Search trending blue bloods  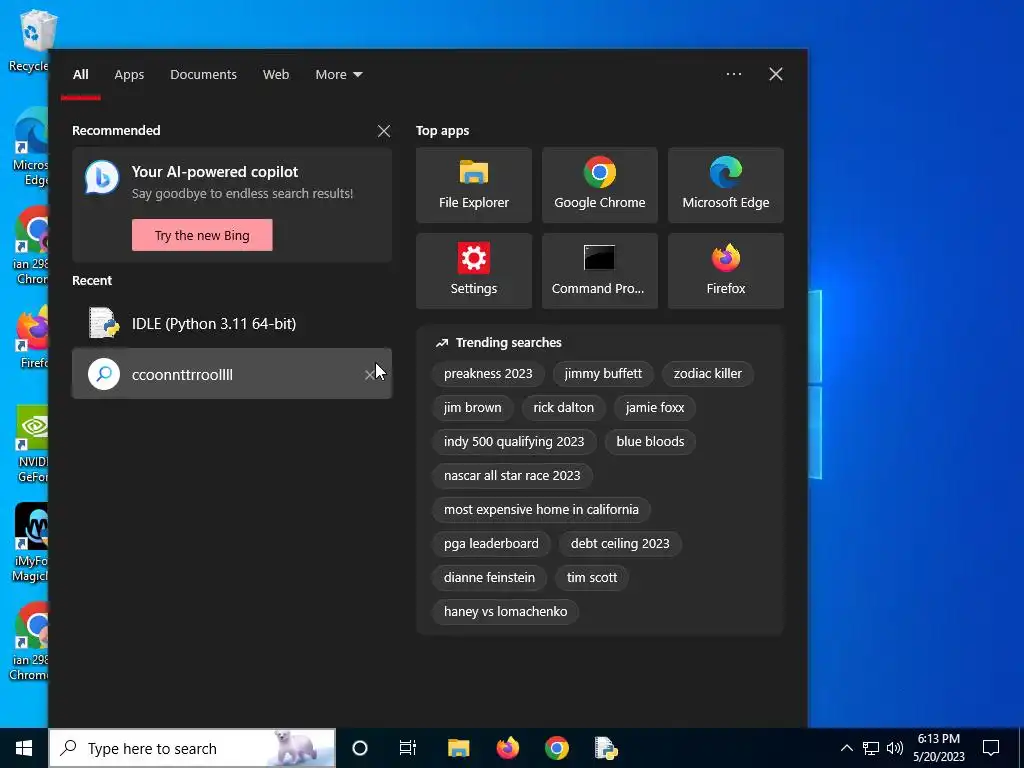click(650, 441)
